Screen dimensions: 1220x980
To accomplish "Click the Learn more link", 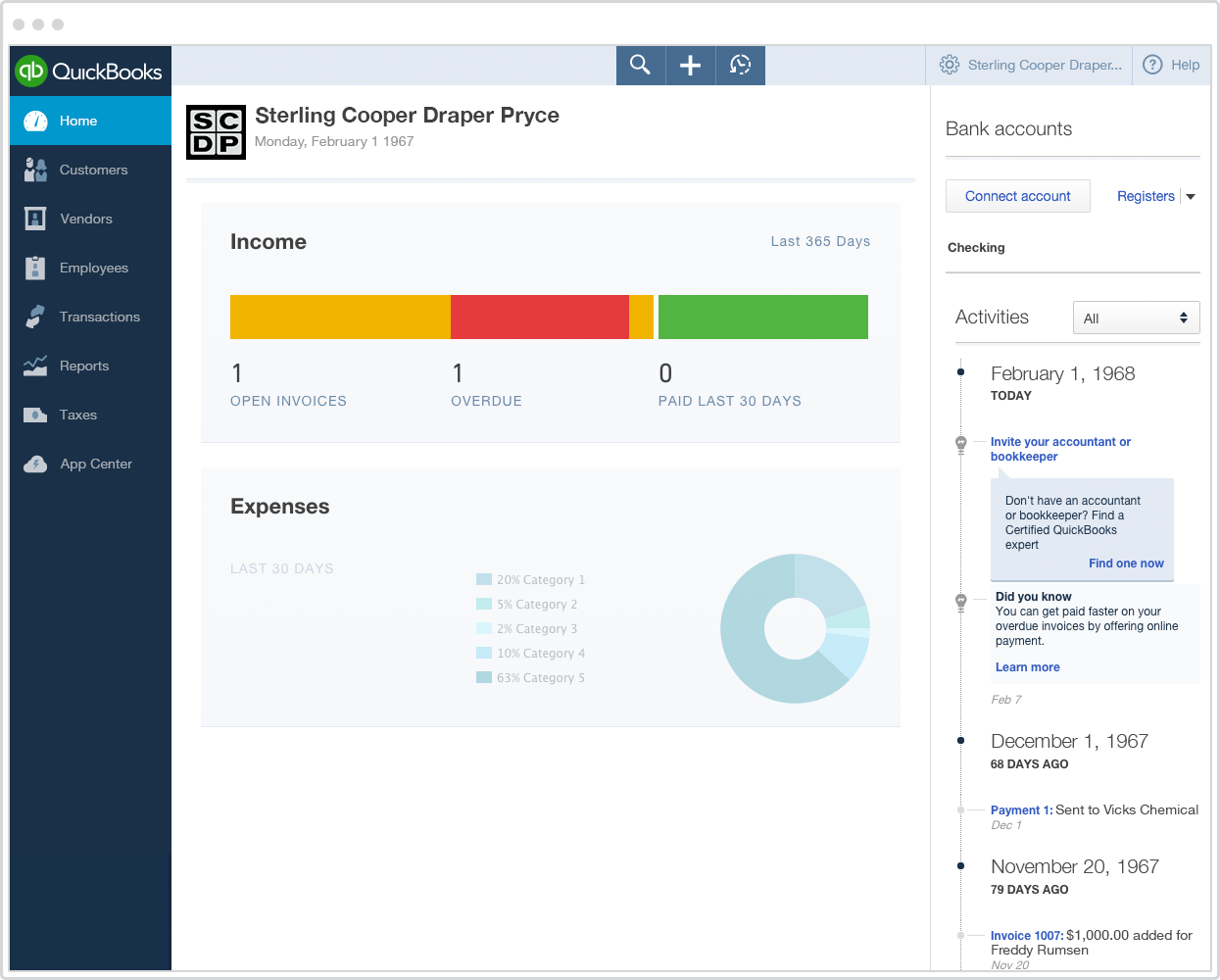I will [1027, 667].
